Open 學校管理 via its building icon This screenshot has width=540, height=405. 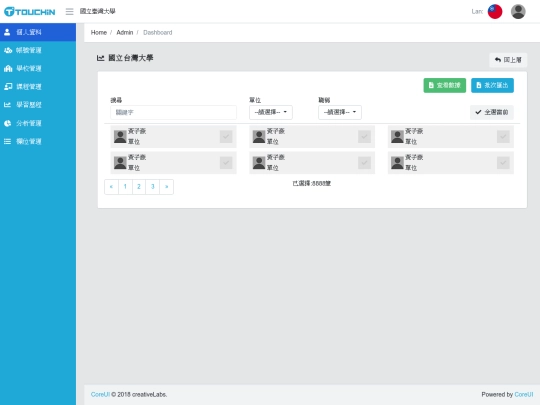[x=8, y=69]
